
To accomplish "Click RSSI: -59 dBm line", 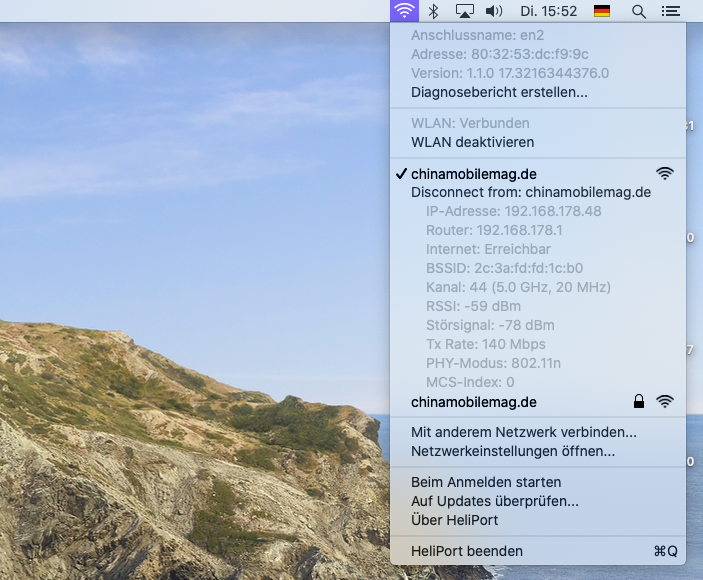I will pos(473,306).
